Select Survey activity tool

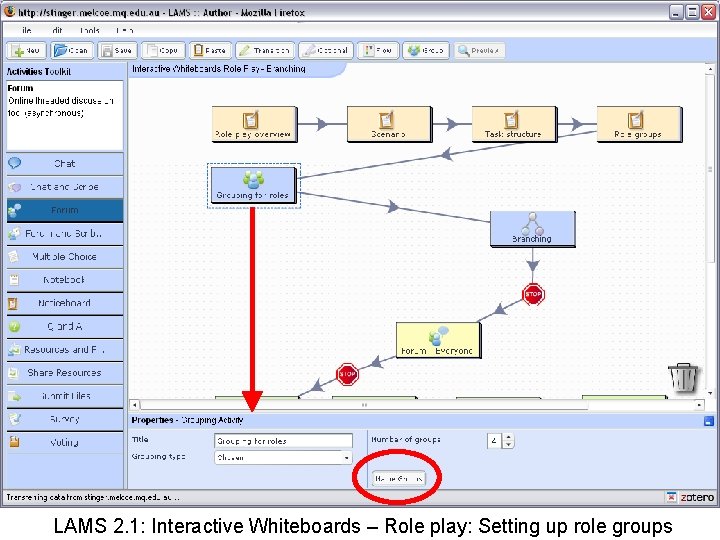(65, 419)
